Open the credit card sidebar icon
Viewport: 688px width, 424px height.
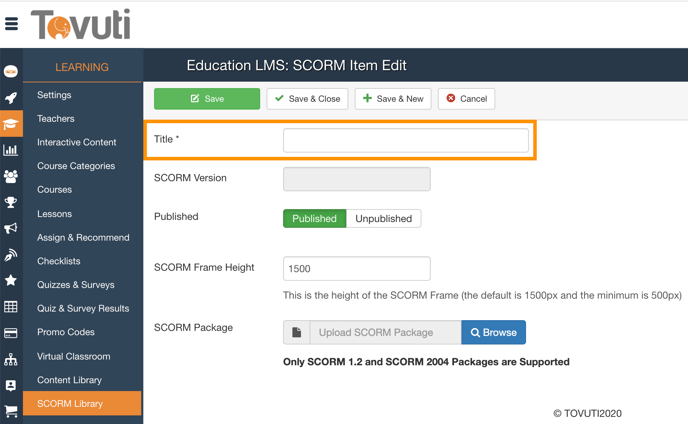pos(11,333)
